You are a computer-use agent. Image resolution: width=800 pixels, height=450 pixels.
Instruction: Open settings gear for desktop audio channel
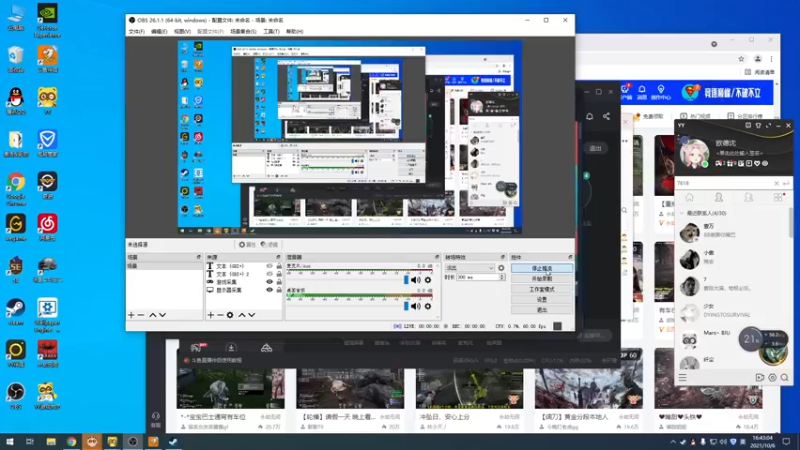pyautogui.click(x=428, y=306)
